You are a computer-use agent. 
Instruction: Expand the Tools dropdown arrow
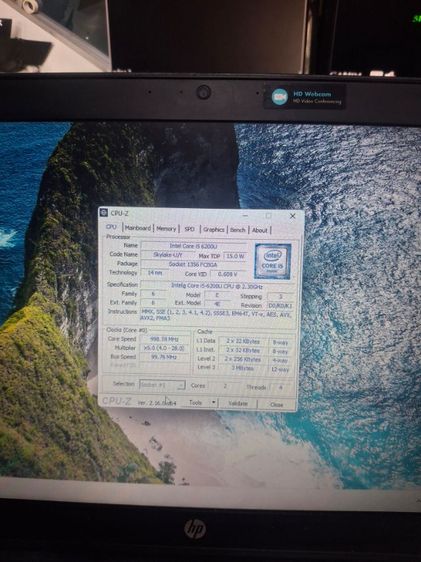point(214,403)
